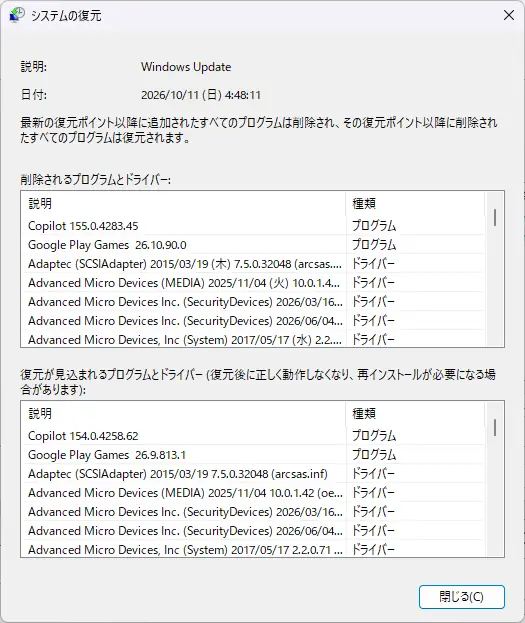Viewport: 525px width, 623px height.
Task: Select the 削除される list SecurityDevices 2026/06/04 row
Action: 254,321
